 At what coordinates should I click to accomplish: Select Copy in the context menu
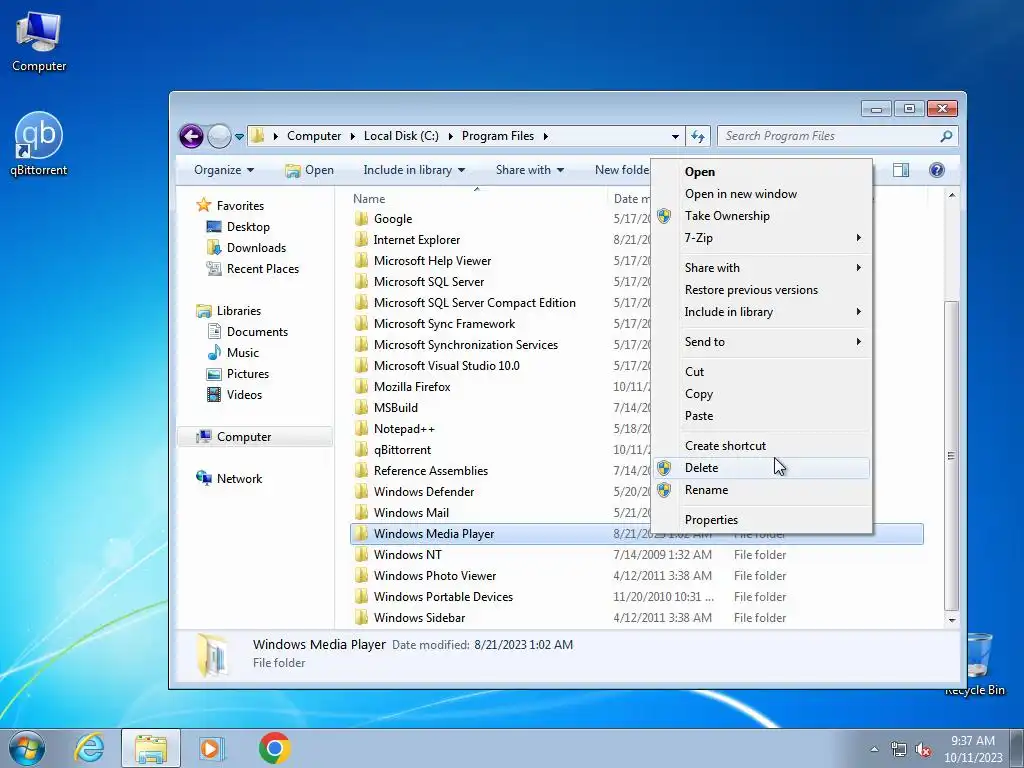coord(761,394)
